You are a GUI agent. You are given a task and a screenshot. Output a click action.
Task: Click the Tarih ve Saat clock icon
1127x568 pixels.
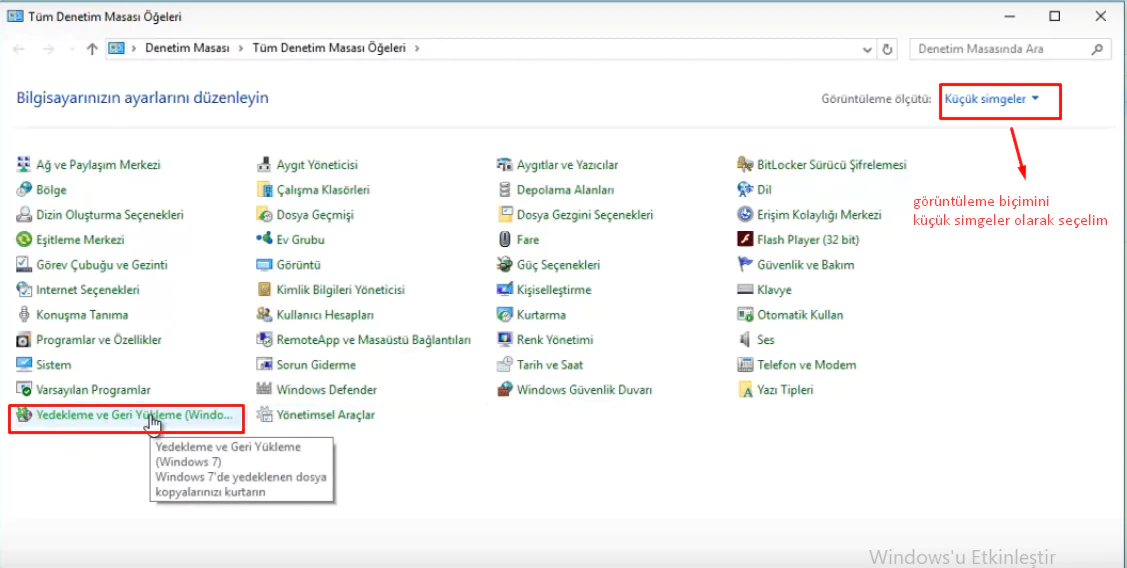505,365
